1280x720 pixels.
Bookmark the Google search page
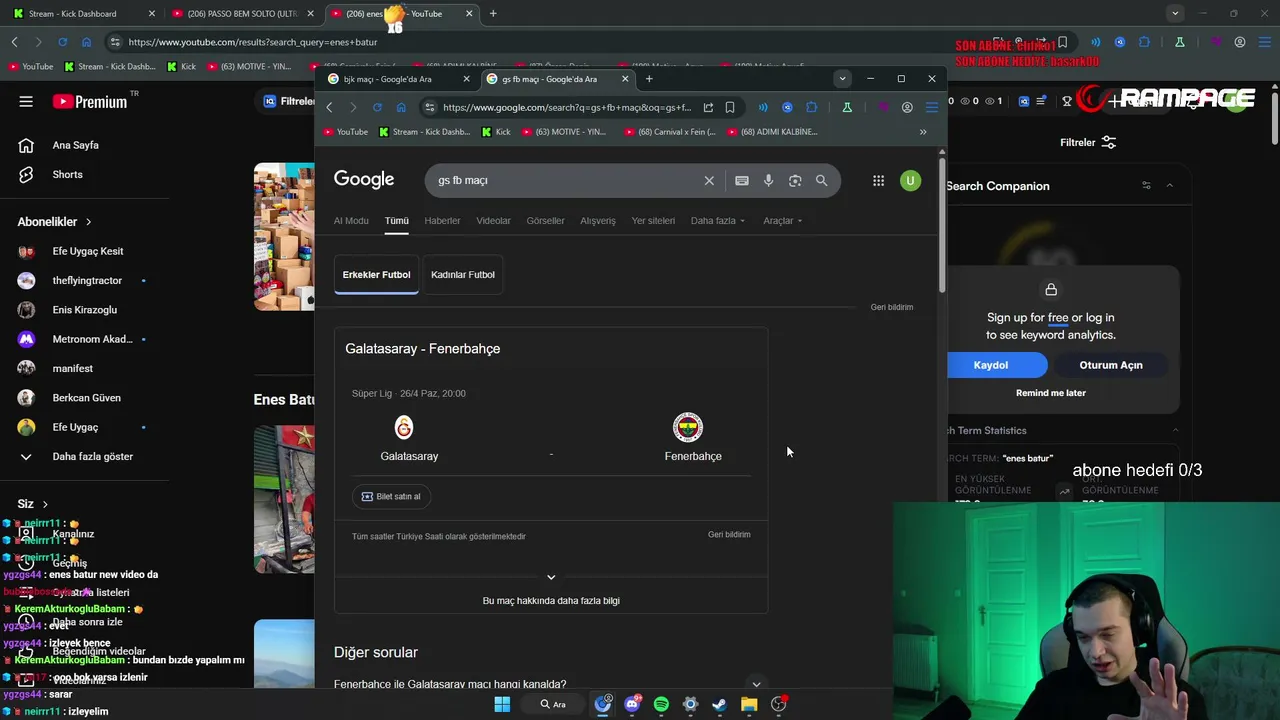(730, 107)
